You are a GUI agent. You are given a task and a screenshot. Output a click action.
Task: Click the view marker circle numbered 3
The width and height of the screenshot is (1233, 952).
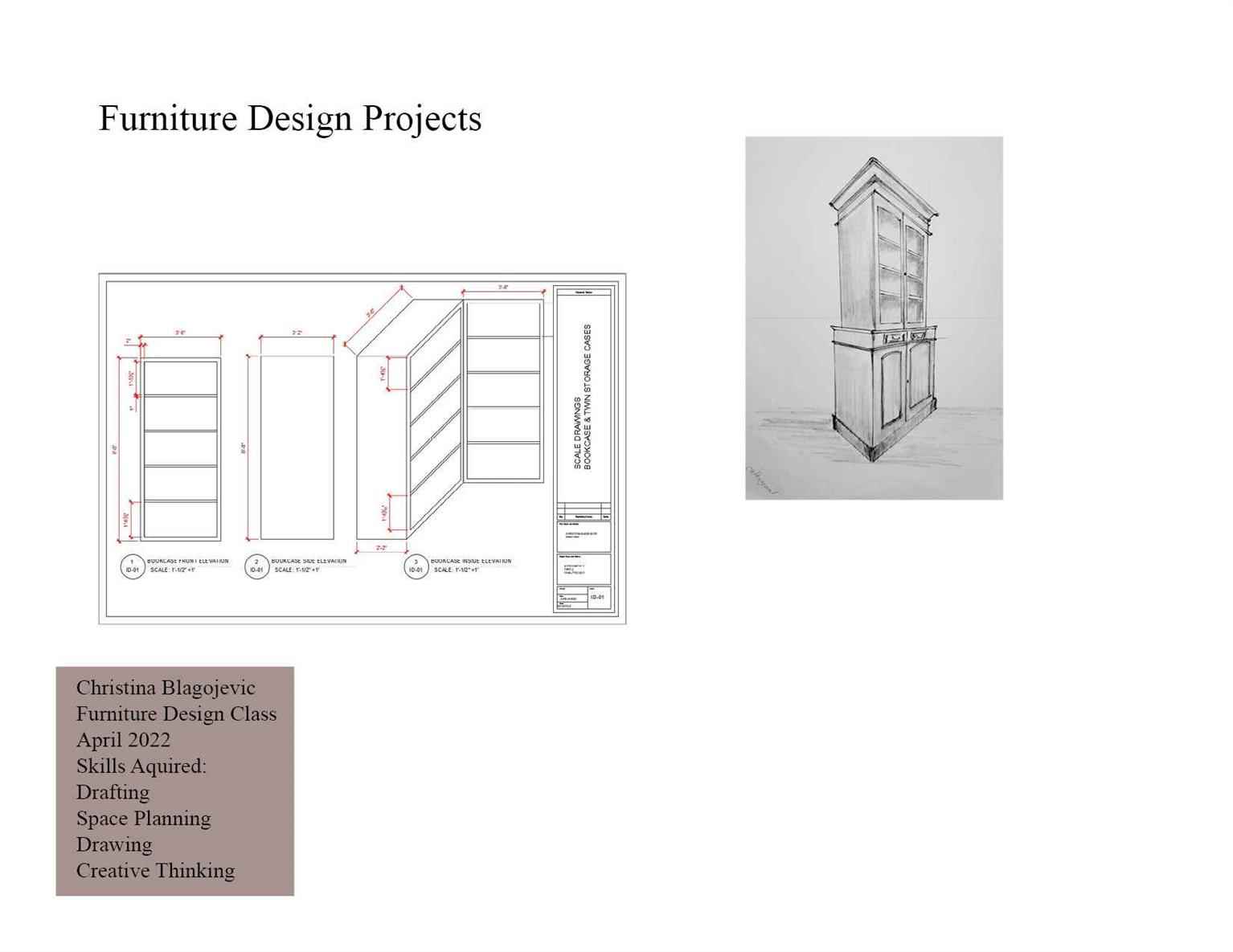[x=416, y=566]
